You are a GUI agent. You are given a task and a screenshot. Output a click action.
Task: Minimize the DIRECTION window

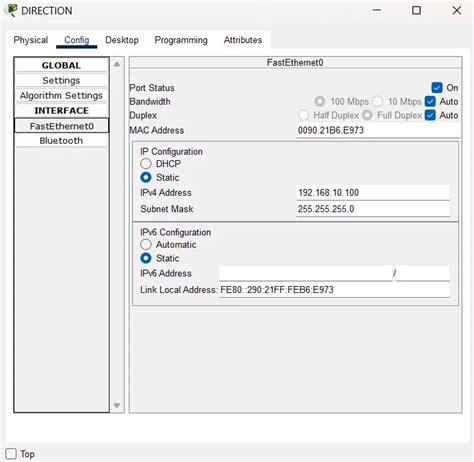click(x=377, y=10)
